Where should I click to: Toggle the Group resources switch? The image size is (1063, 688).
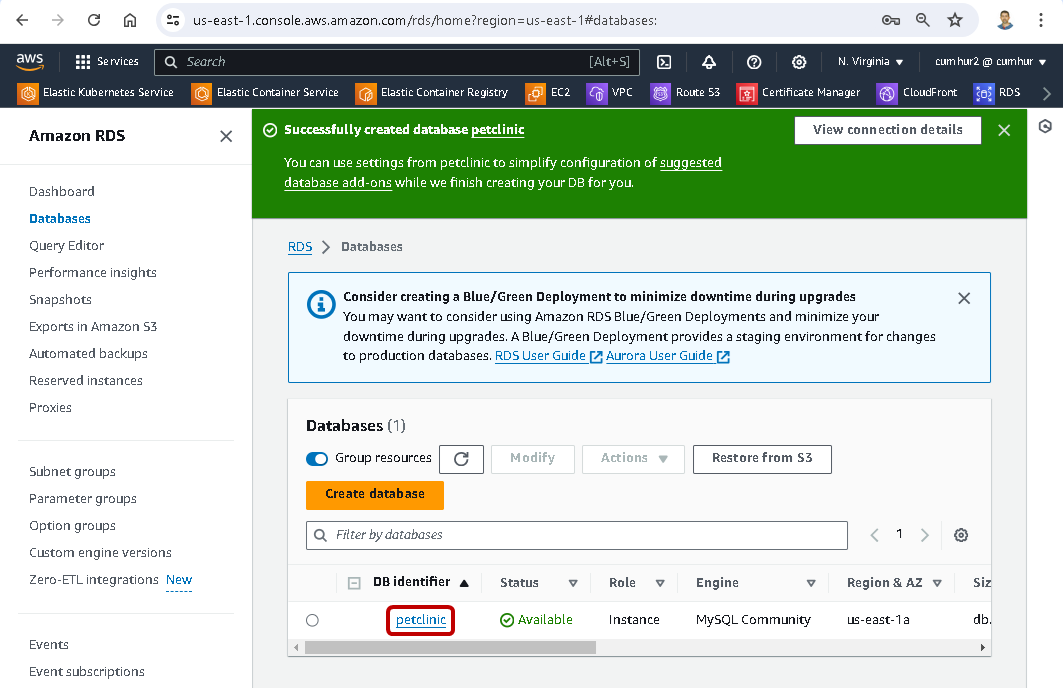[x=317, y=459]
